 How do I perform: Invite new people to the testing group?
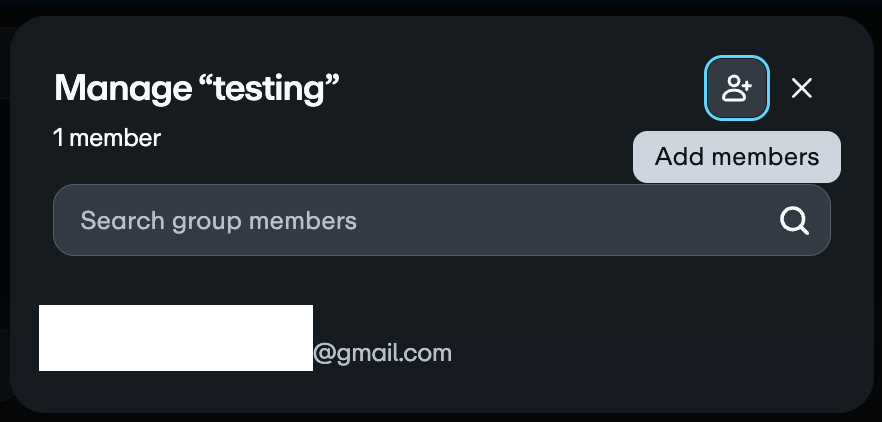point(737,88)
